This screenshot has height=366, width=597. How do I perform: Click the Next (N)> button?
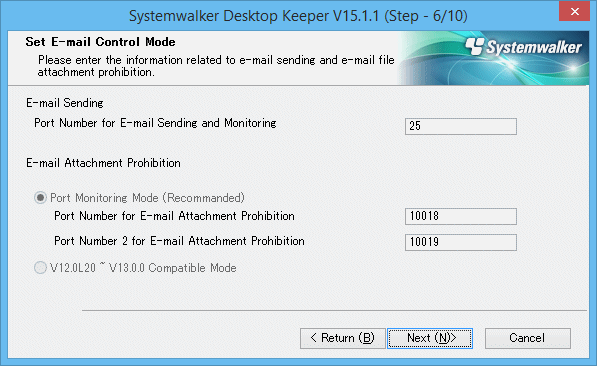coord(430,338)
